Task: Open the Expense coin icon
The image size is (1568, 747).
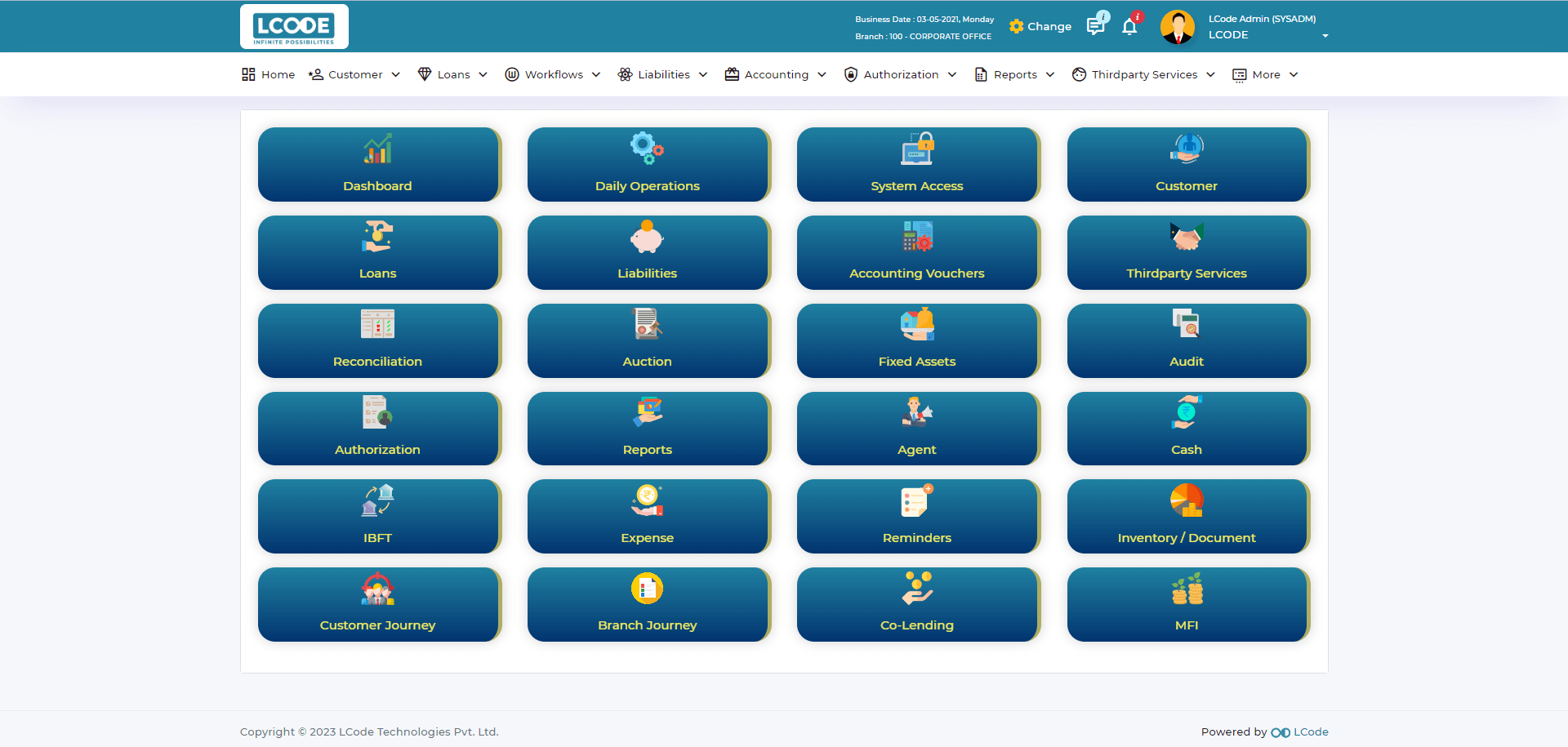Action: [648, 500]
